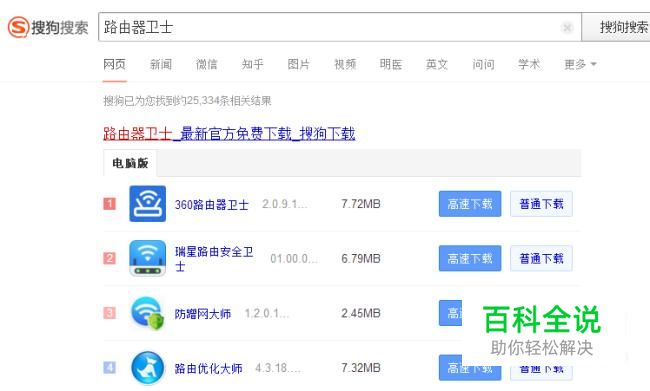Open the 防蹭网大师 name link

(202, 313)
